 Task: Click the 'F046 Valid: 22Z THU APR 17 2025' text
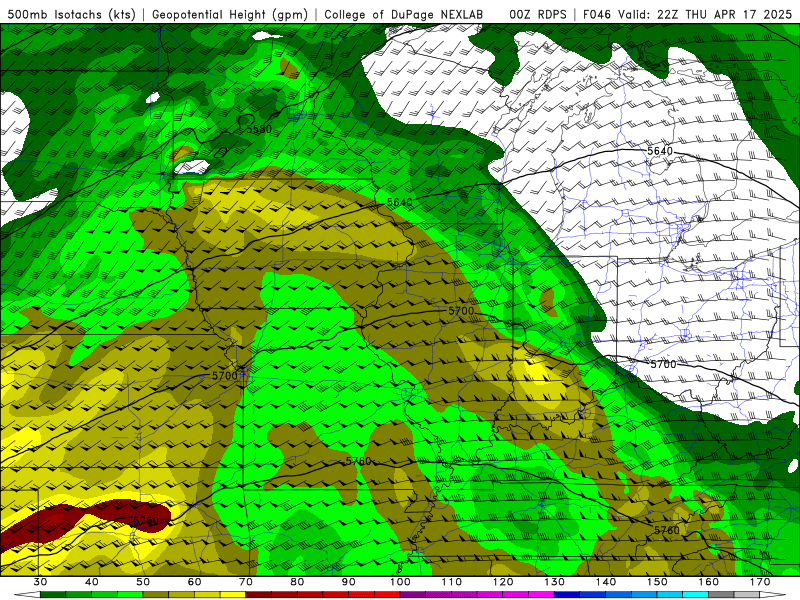[688, 15]
